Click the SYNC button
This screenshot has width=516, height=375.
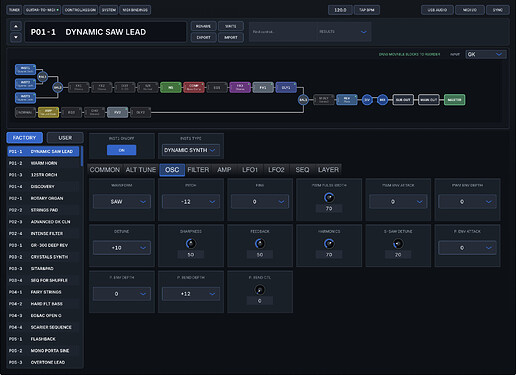coord(498,10)
